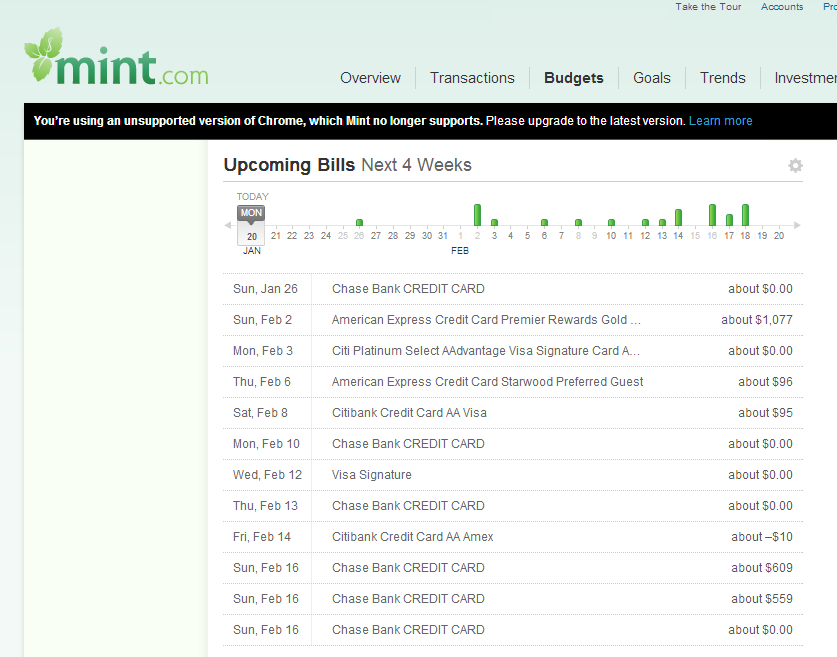Screen dimensions: 837x657
Task: Go to the Goals tab
Action: click(652, 78)
